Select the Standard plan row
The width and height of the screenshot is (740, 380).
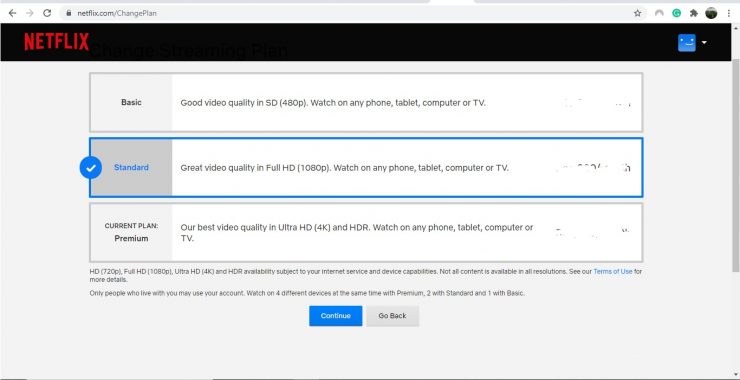(366, 168)
